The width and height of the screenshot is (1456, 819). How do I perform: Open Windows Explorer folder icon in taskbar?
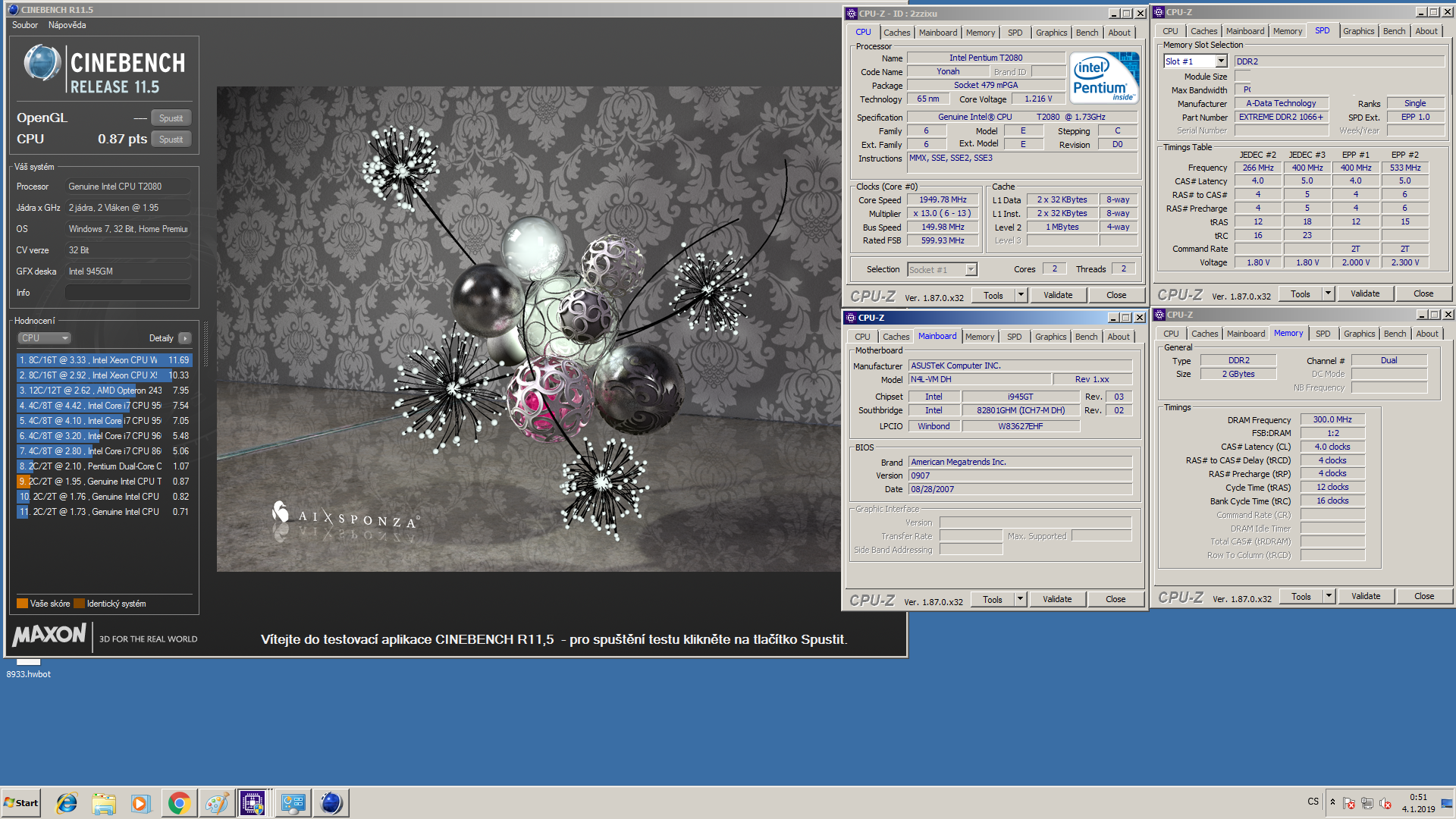(104, 803)
